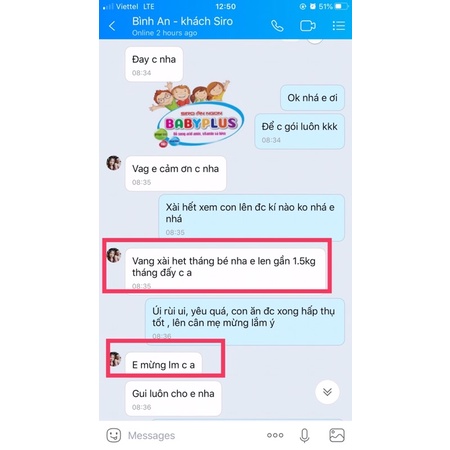Select the 'Ok nhá e ơi' message bubble

(x=312, y=98)
